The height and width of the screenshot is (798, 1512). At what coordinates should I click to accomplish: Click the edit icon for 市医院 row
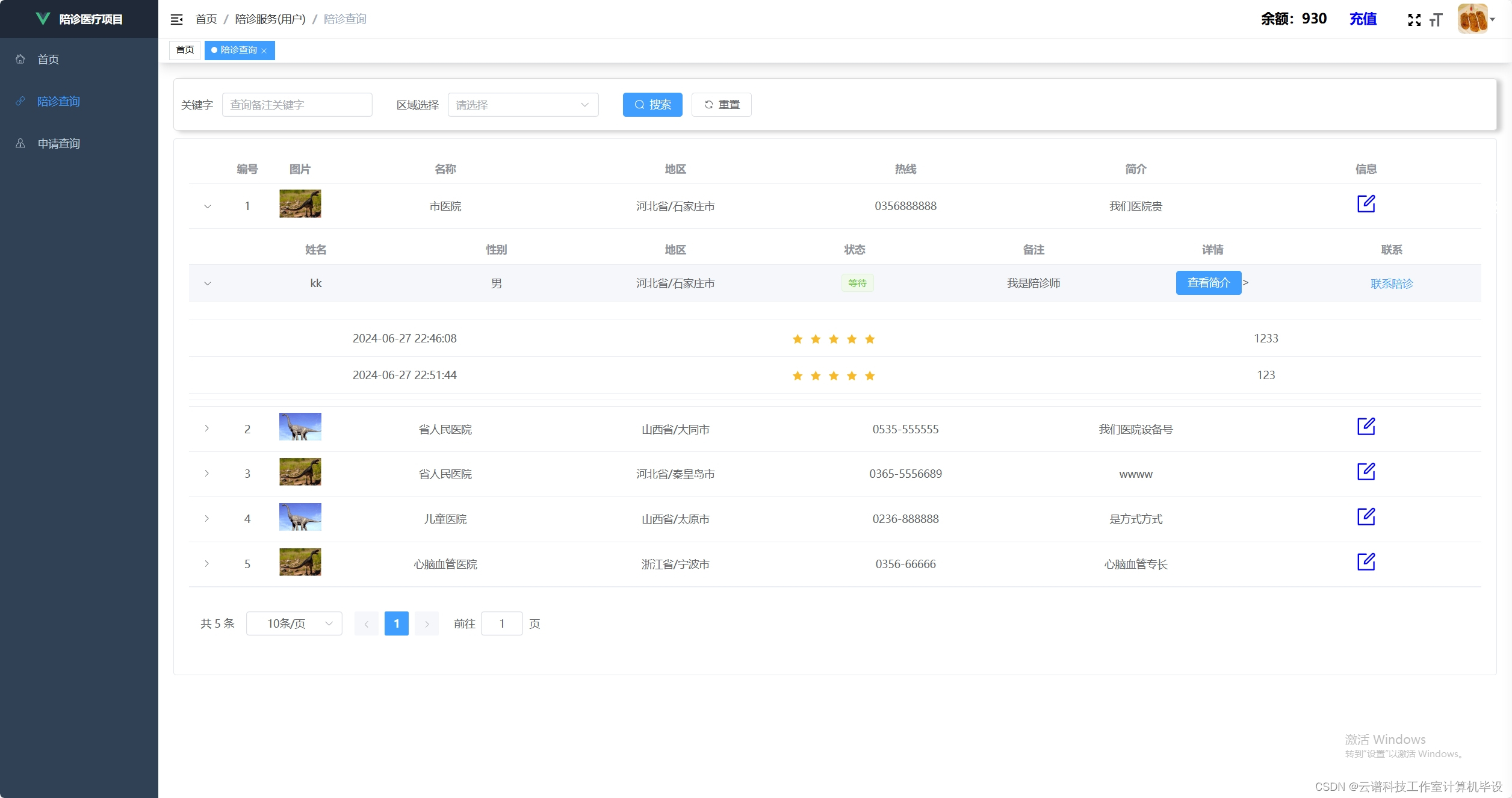pyautogui.click(x=1366, y=204)
